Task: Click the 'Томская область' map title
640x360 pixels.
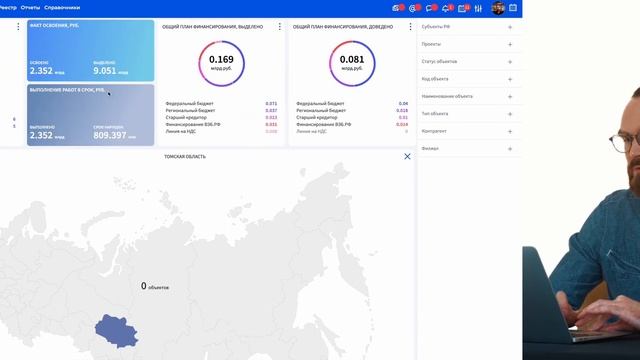Action: pyautogui.click(x=185, y=157)
